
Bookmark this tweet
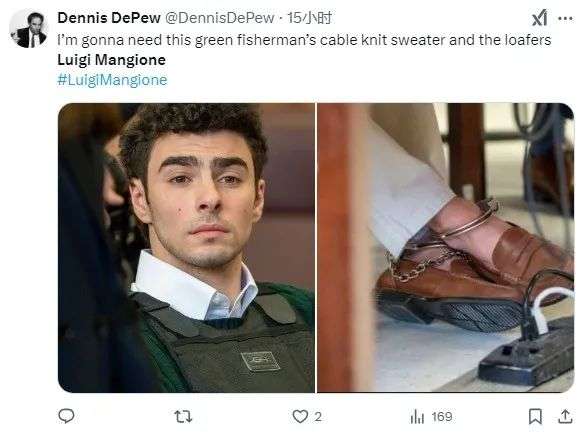coord(535,416)
